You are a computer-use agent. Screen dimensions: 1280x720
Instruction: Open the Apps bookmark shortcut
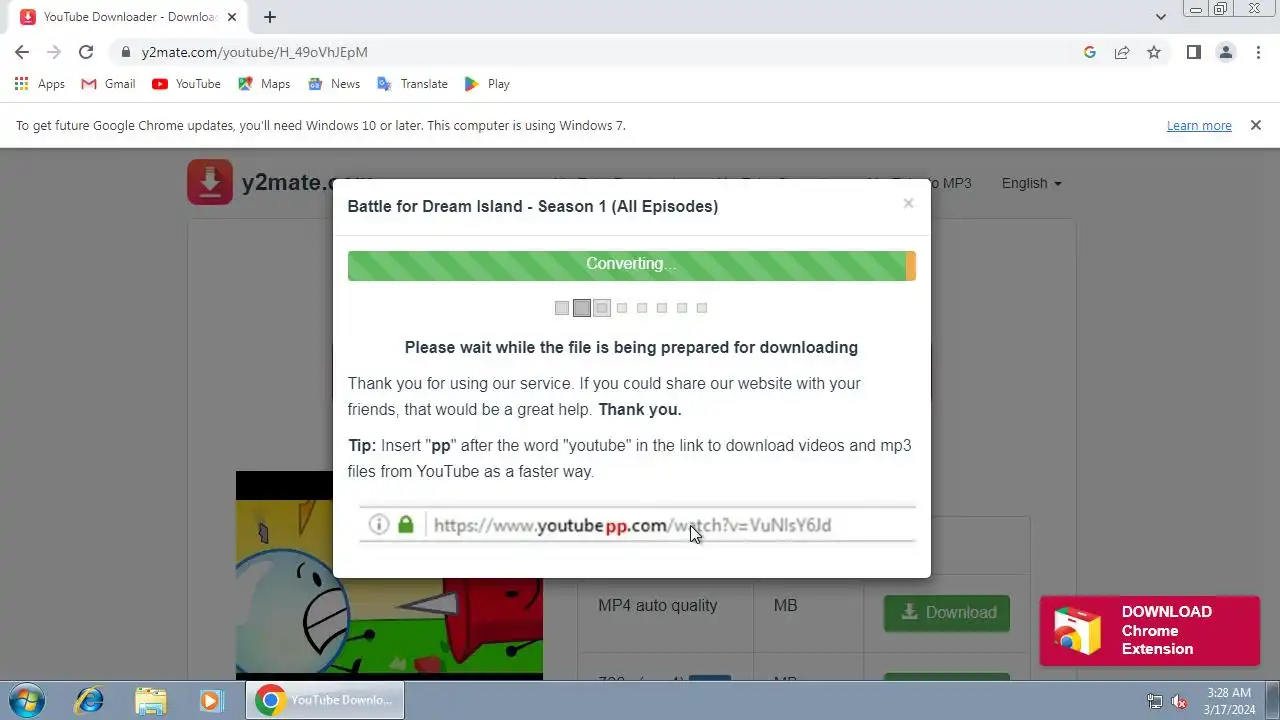click(40, 84)
